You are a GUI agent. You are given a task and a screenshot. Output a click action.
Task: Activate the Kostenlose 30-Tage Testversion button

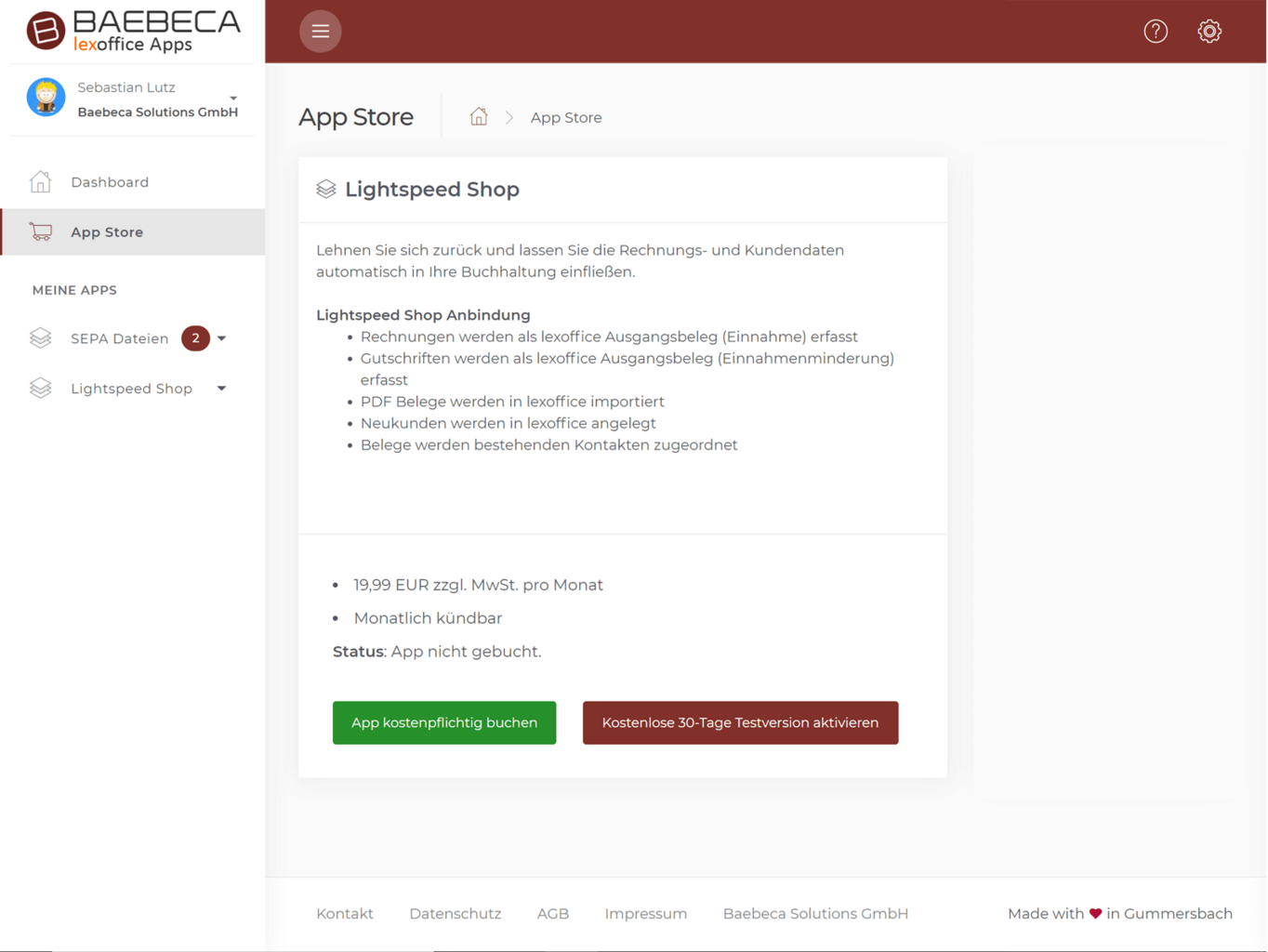(740, 722)
